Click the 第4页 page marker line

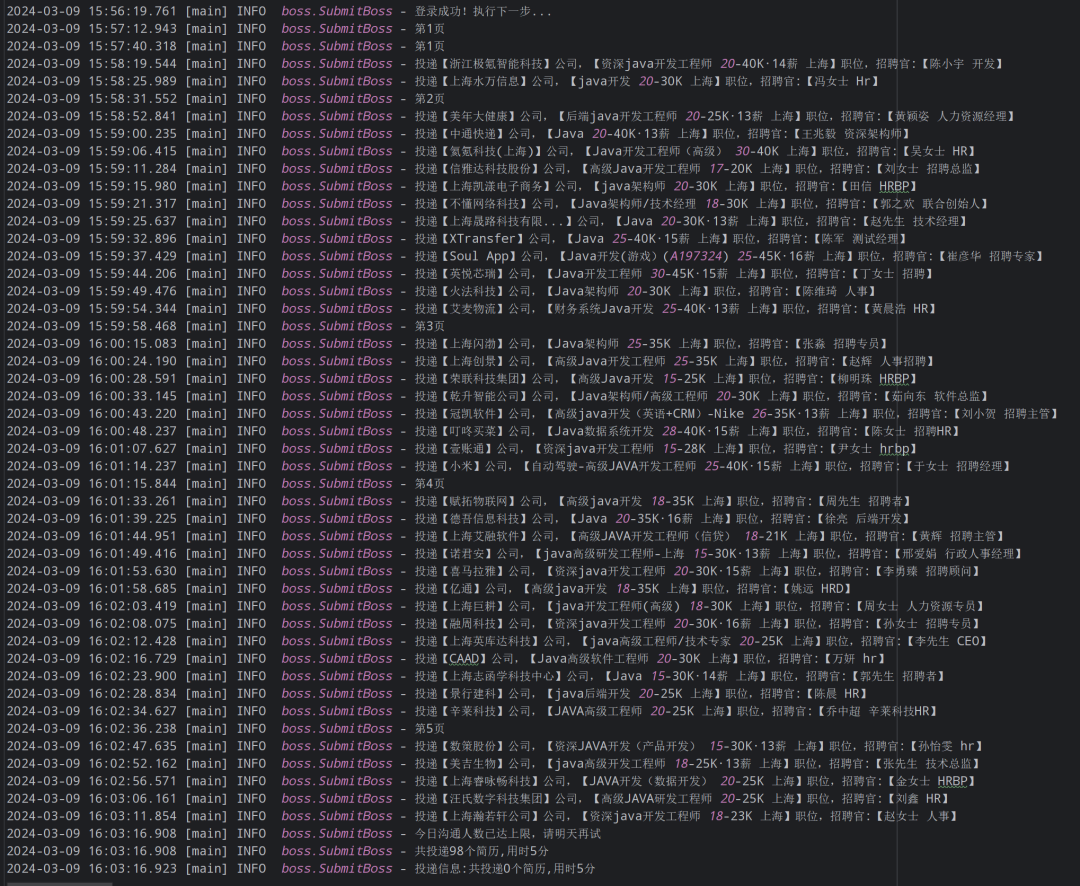(x=430, y=483)
